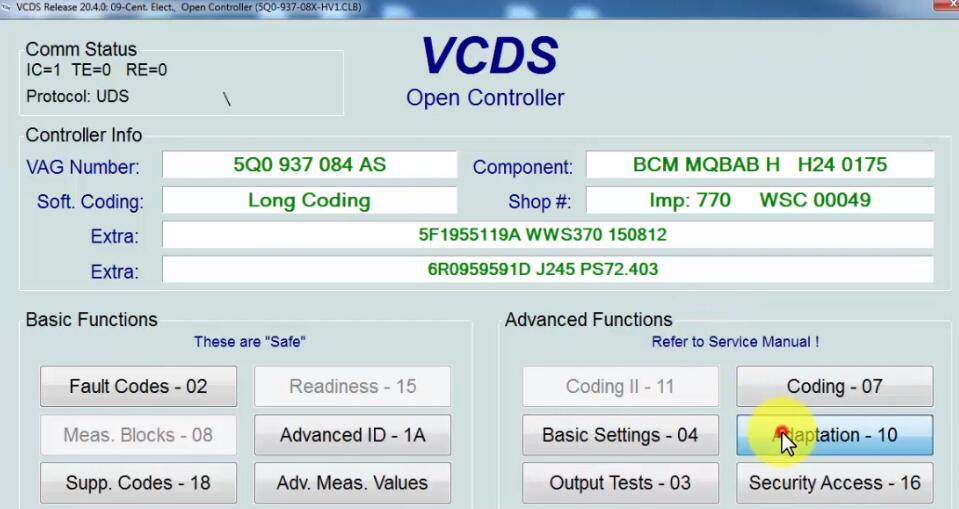
Task: Click the 'Component:' label
Action: click(523, 167)
